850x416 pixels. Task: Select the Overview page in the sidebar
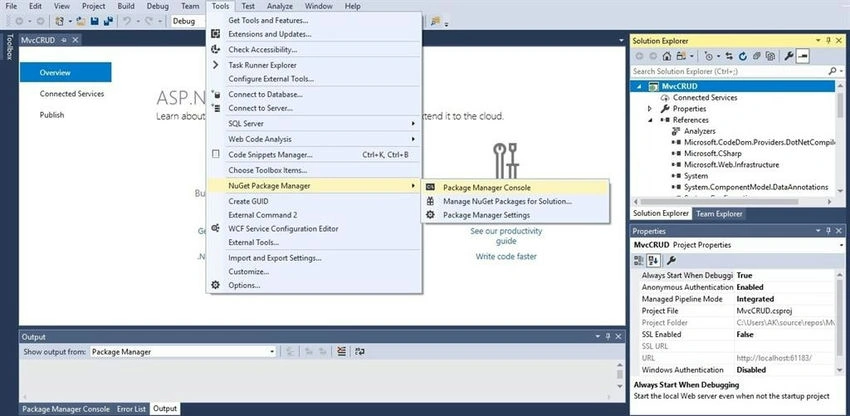(x=66, y=72)
